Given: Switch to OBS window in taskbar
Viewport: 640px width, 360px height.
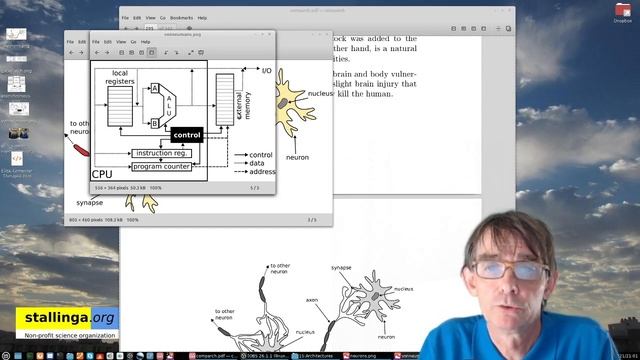Looking at the screenshot, I should coord(264,356).
